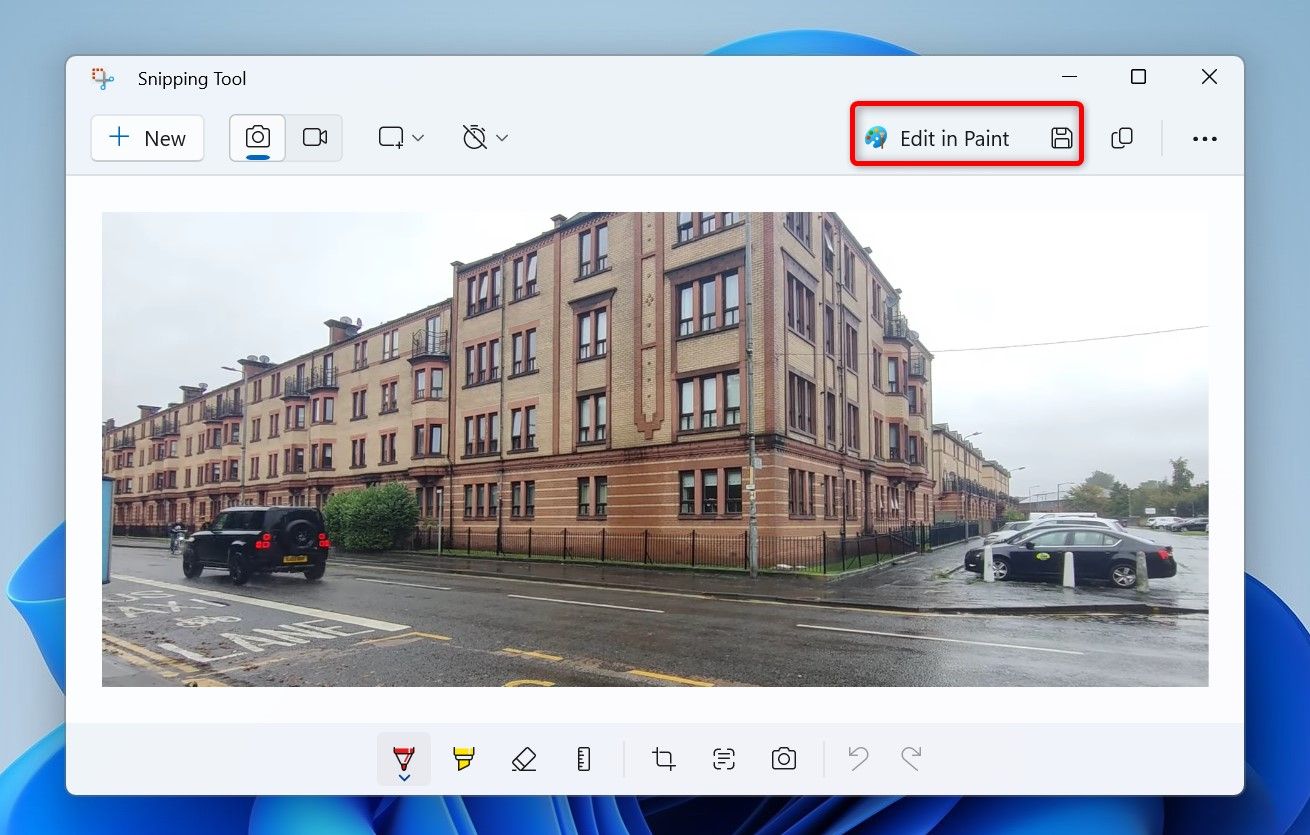Click the "Snipping Tool" window title text
1310x835 pixels.
point(192,79)
